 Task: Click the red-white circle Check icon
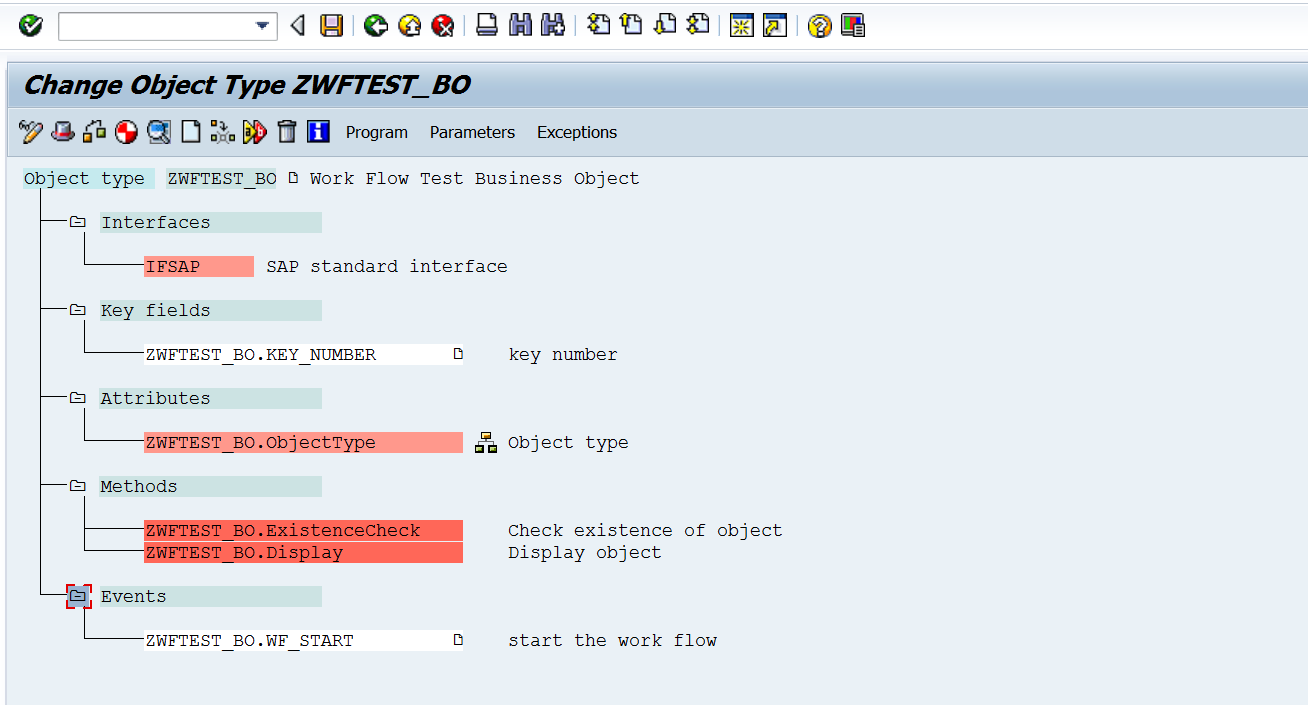pos(126,131)
